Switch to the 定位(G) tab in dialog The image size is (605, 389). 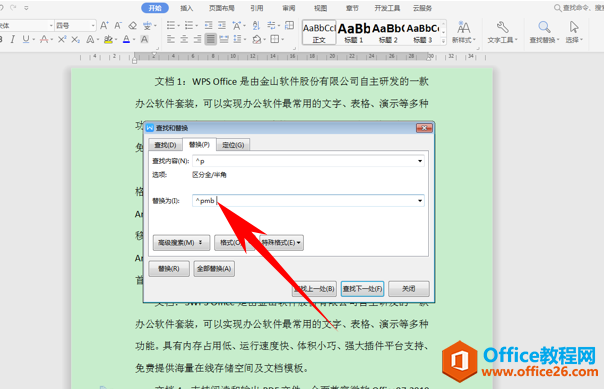tap(233, 145)
